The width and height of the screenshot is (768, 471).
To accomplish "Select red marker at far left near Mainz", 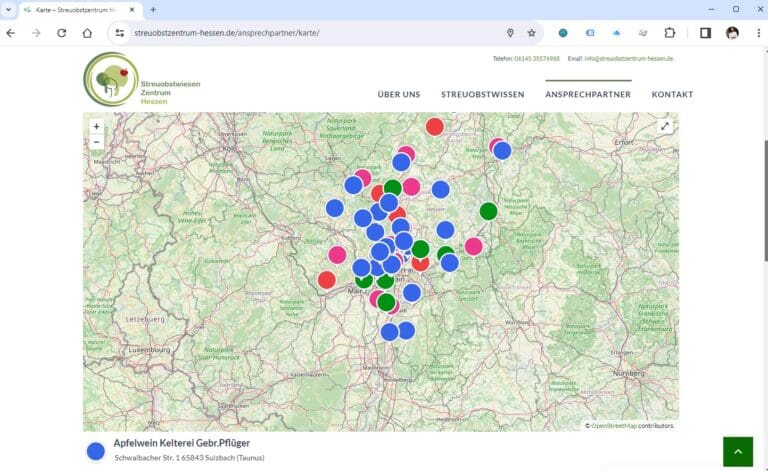I will click(327, 280).
